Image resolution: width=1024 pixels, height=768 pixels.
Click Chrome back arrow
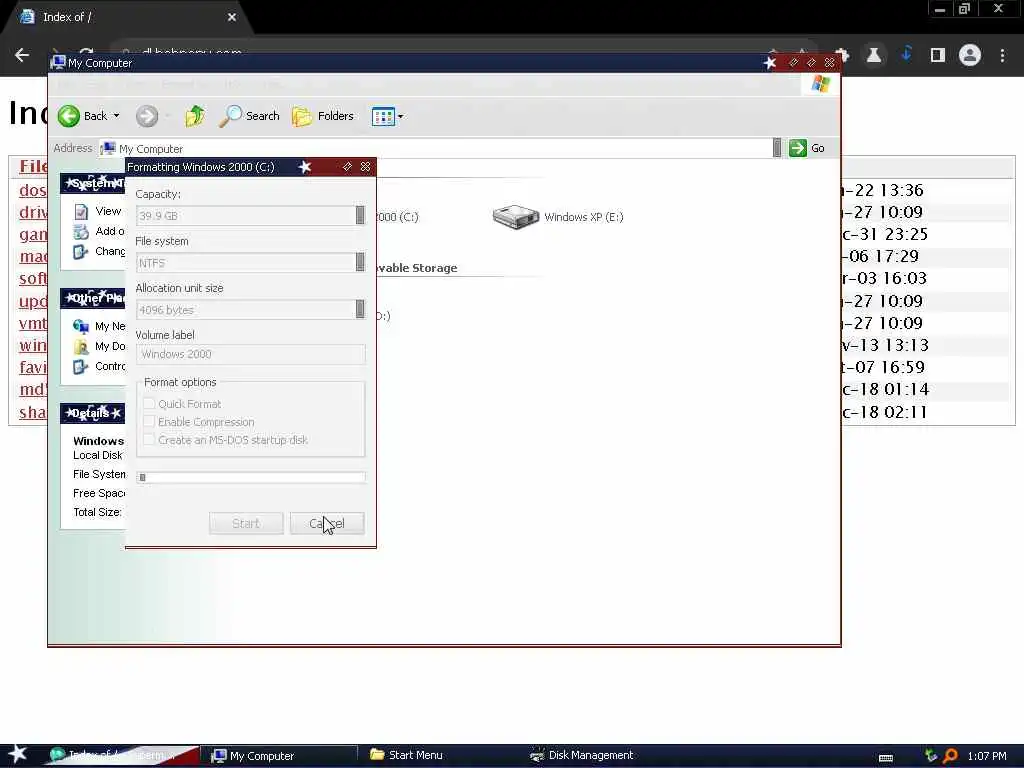(22, 56)
